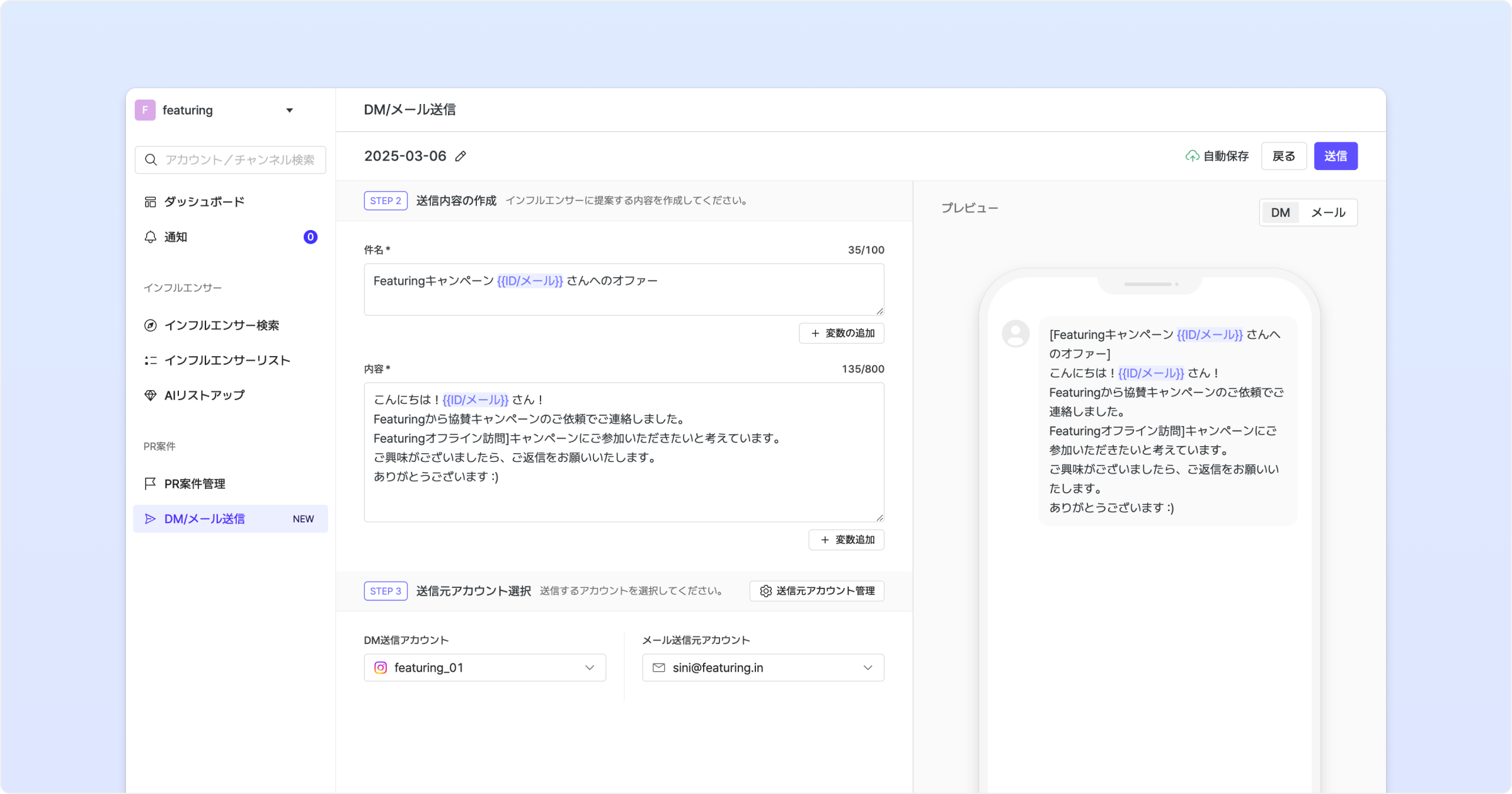Click the 戻る back button
The height and width of the screenshot is (794, 1512).
click(x=1283, y=156)
